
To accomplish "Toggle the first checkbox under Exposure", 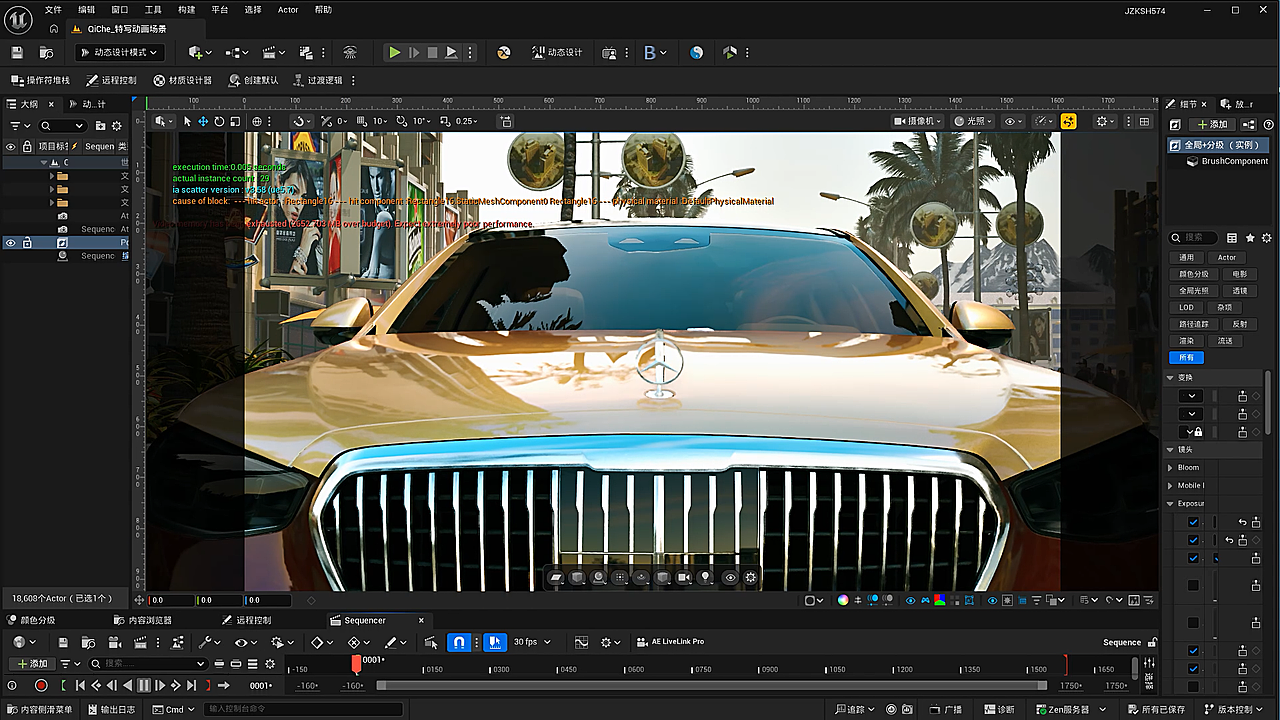I will pos(1193,522).
